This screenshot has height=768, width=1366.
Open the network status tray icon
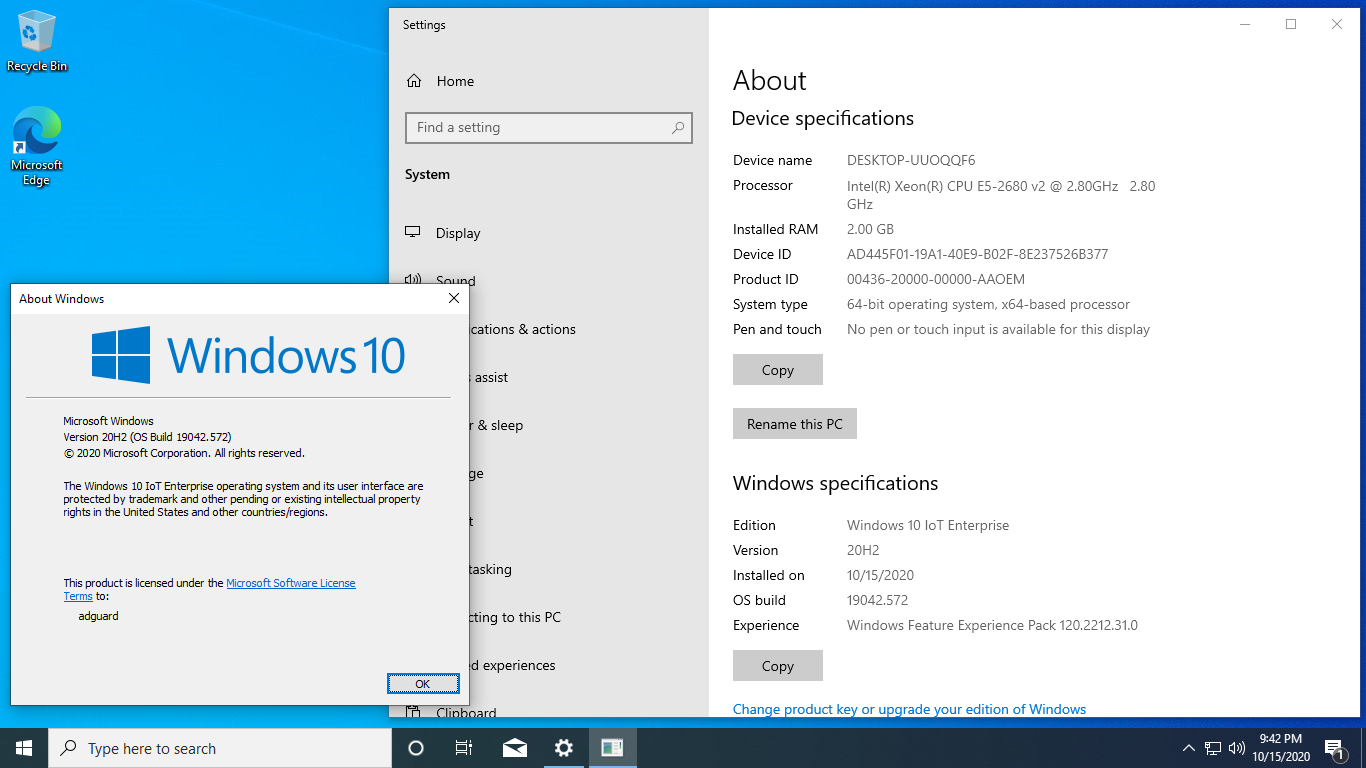pos(1213,748)
